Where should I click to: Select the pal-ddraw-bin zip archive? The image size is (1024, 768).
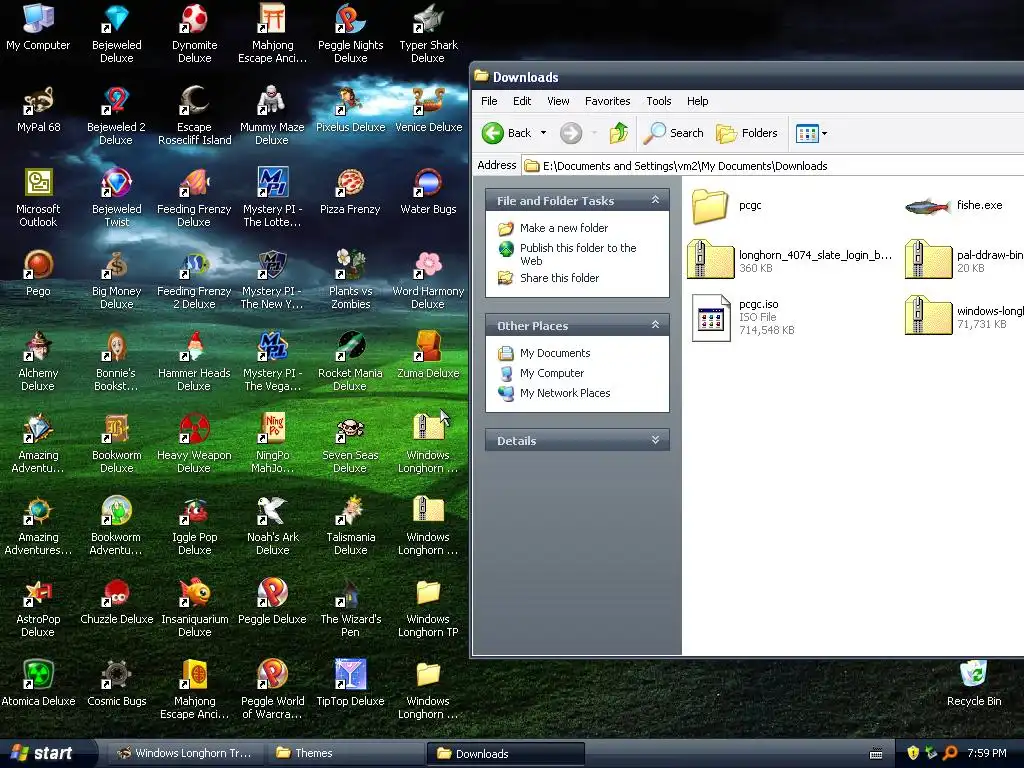pos(964,261)
